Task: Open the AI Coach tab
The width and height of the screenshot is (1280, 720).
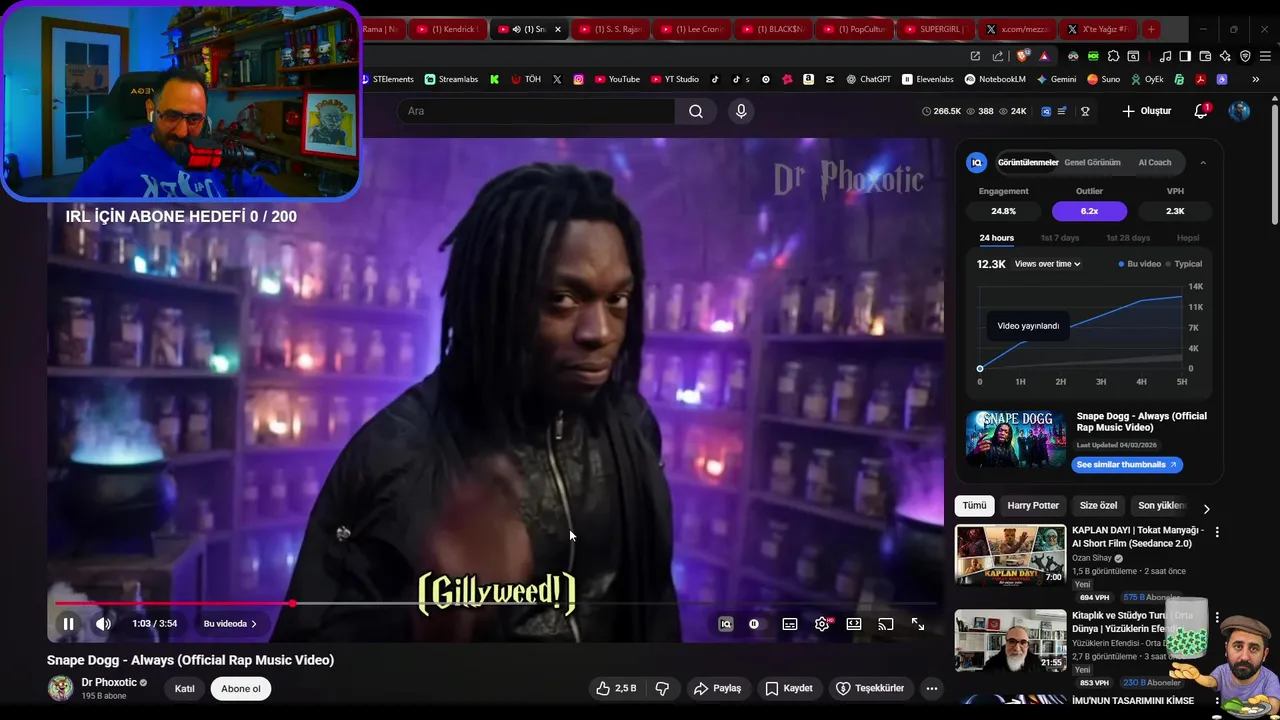Action: pos(1155,162)
